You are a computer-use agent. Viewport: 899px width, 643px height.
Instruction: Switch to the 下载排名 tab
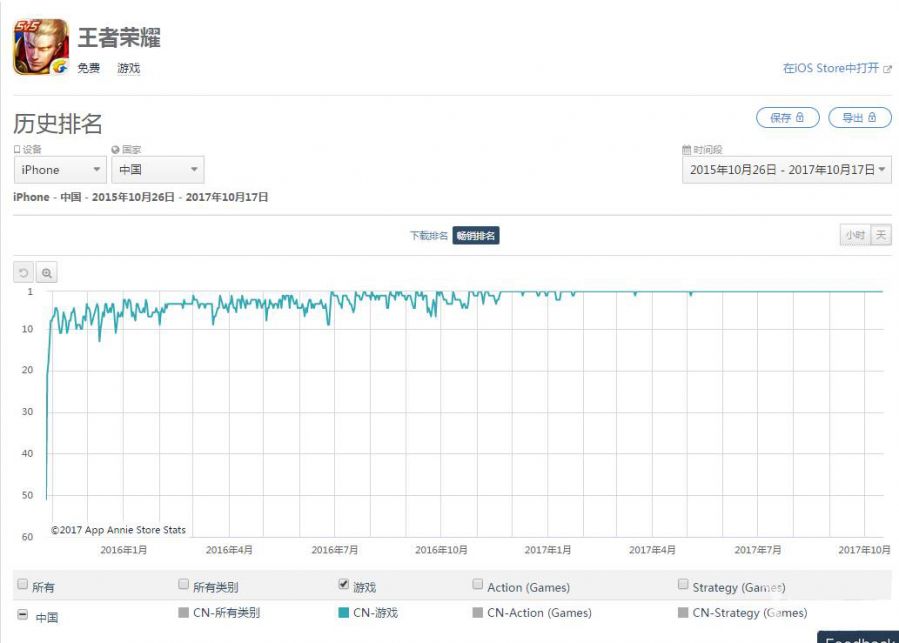click(x=429, y=236)
